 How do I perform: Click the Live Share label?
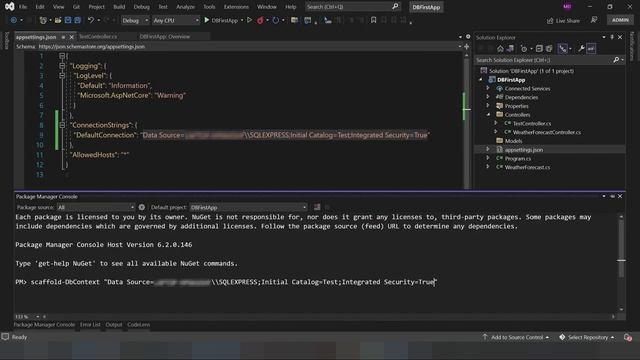pyautogui.click(x=568, y=20)
